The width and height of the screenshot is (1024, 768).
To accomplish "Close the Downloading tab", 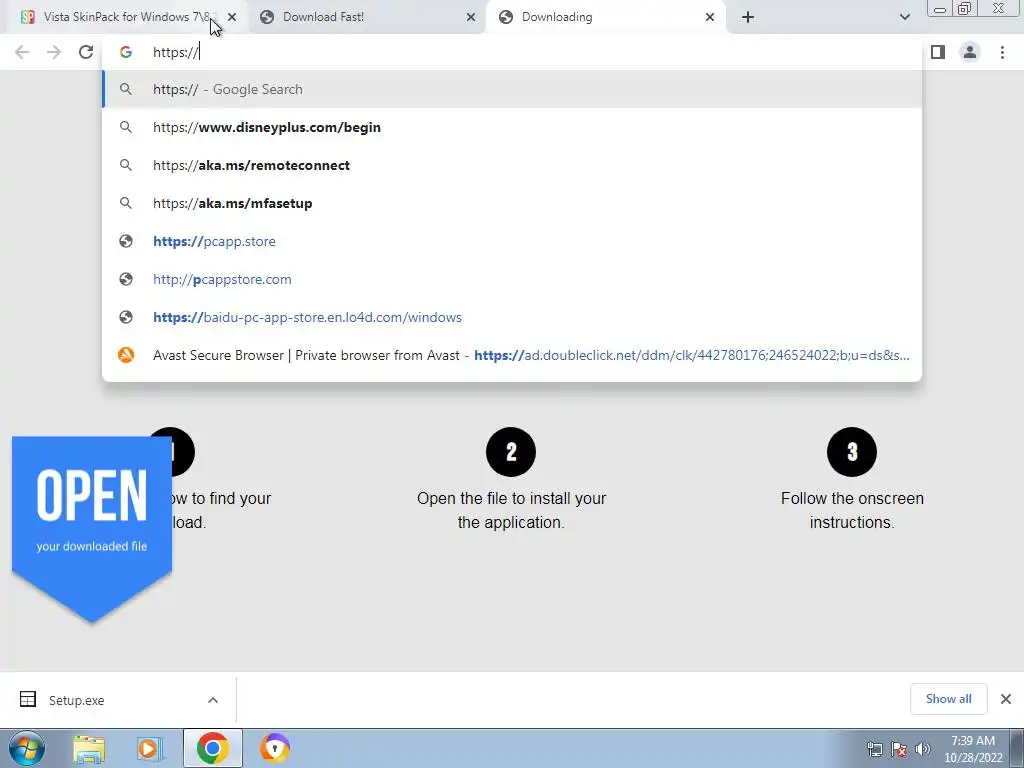I will coord(710,17).
